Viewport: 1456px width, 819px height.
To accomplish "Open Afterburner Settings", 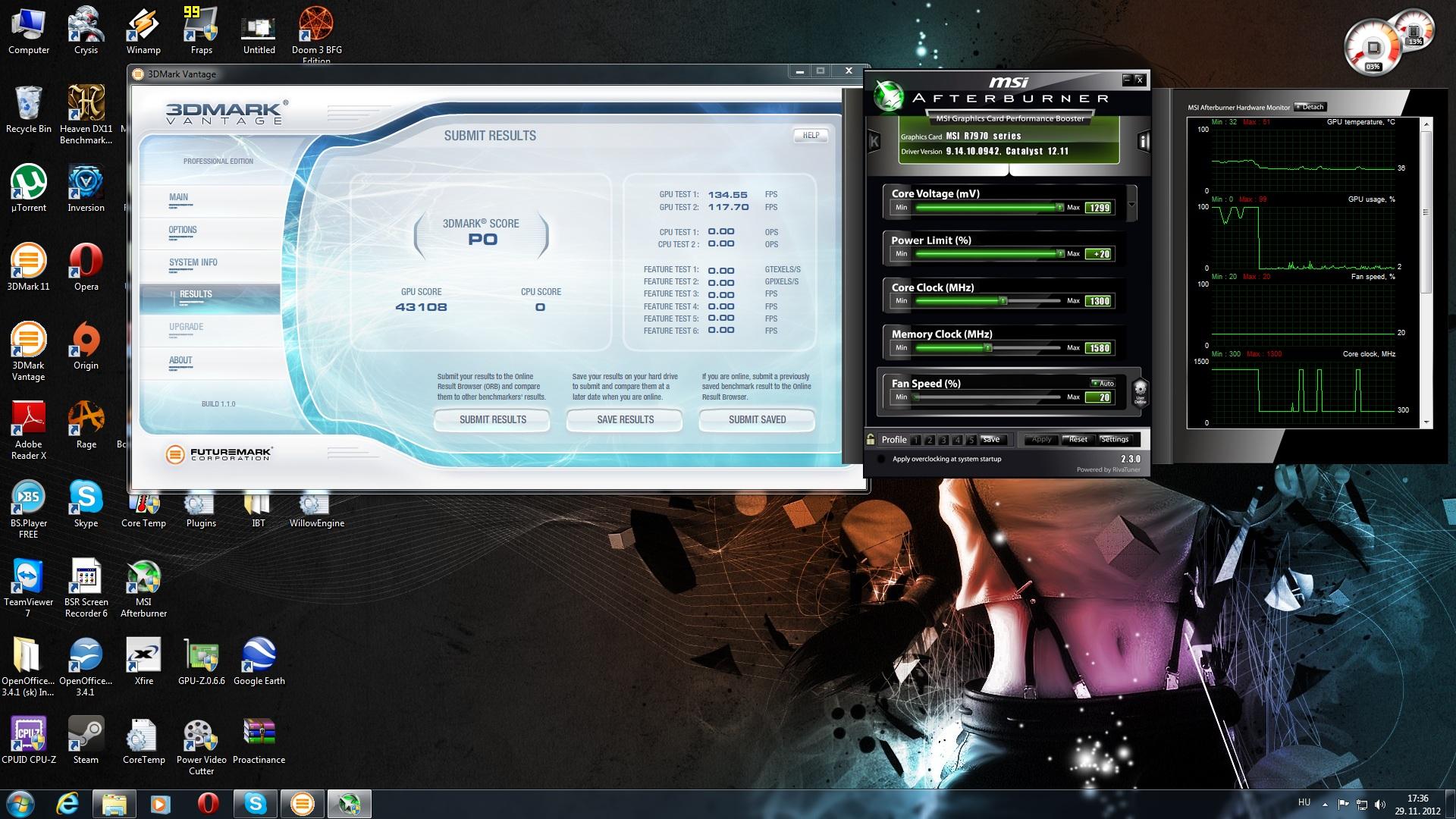I will (1115, 439).
